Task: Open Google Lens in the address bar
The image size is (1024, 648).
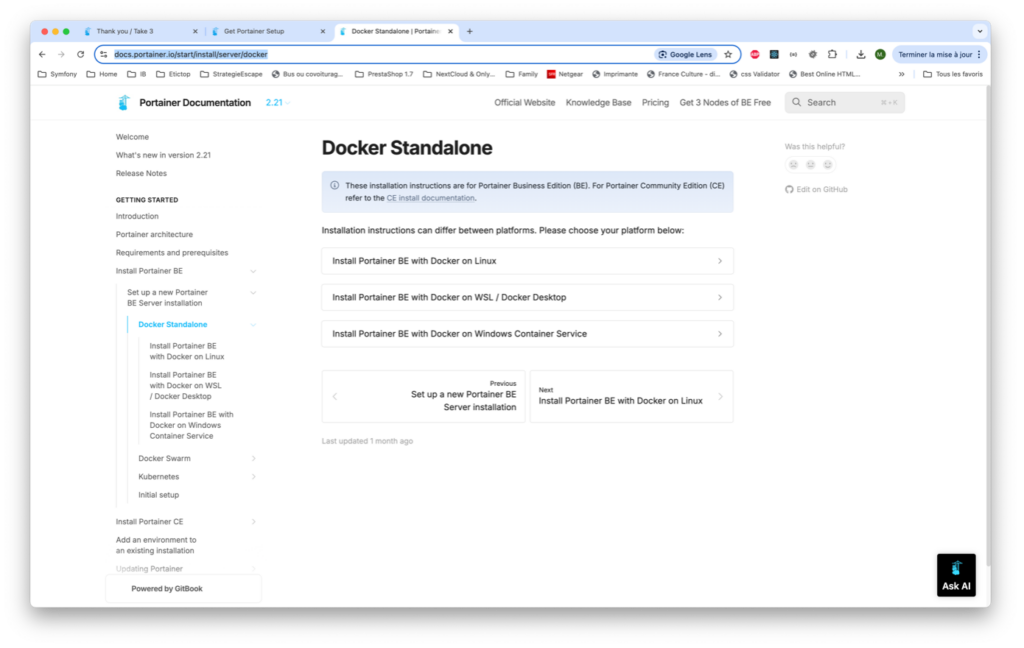Action: click(686, 54)
